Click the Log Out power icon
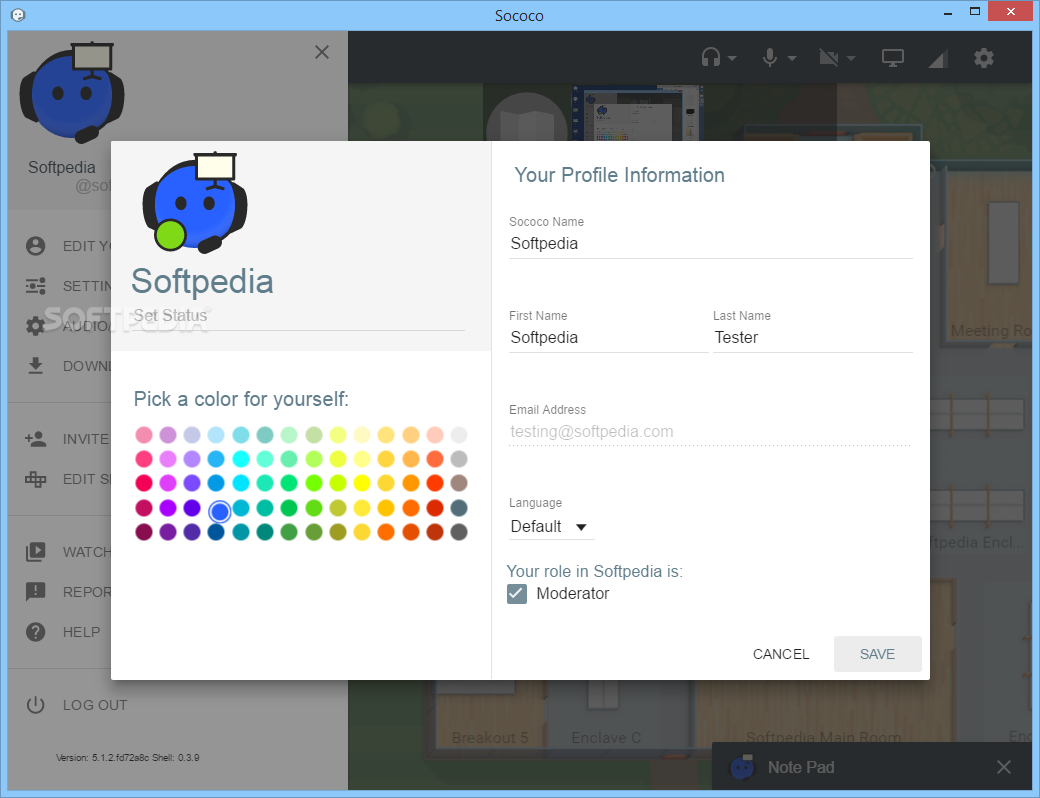Viewport: 1040px width, 798px height. click(x=35, y=704)
